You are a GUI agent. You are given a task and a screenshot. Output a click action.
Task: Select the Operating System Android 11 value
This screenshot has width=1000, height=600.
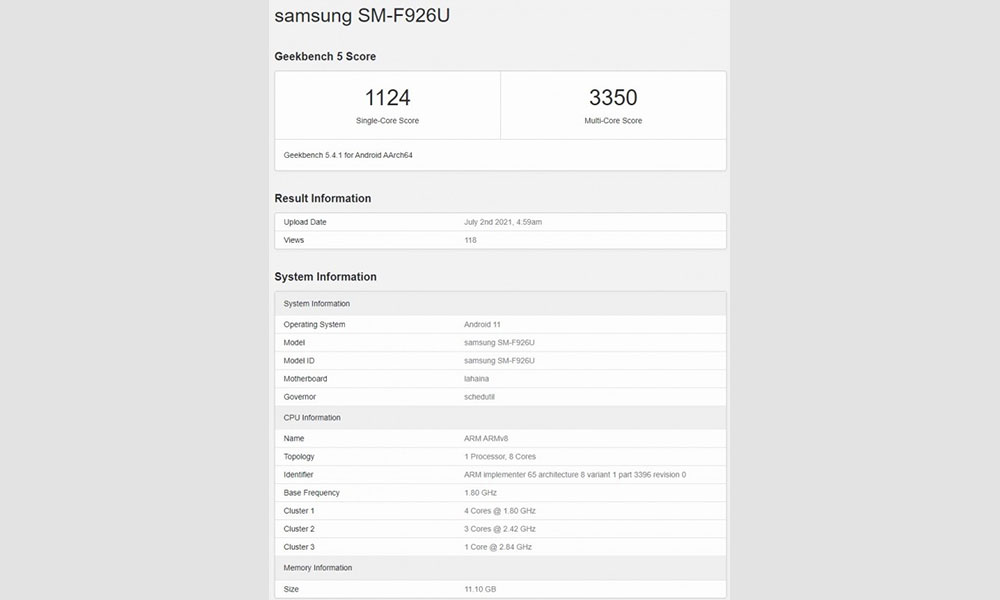pos(482,325)
